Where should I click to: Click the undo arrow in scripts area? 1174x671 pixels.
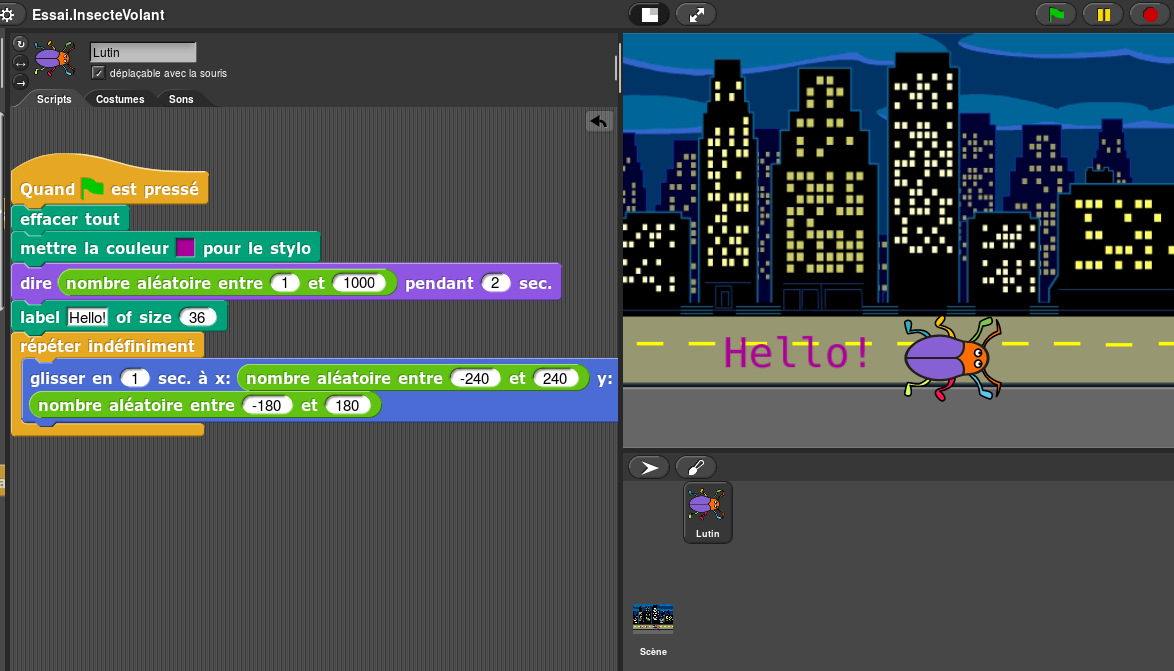pyautogui.click(x=599, y=121)
